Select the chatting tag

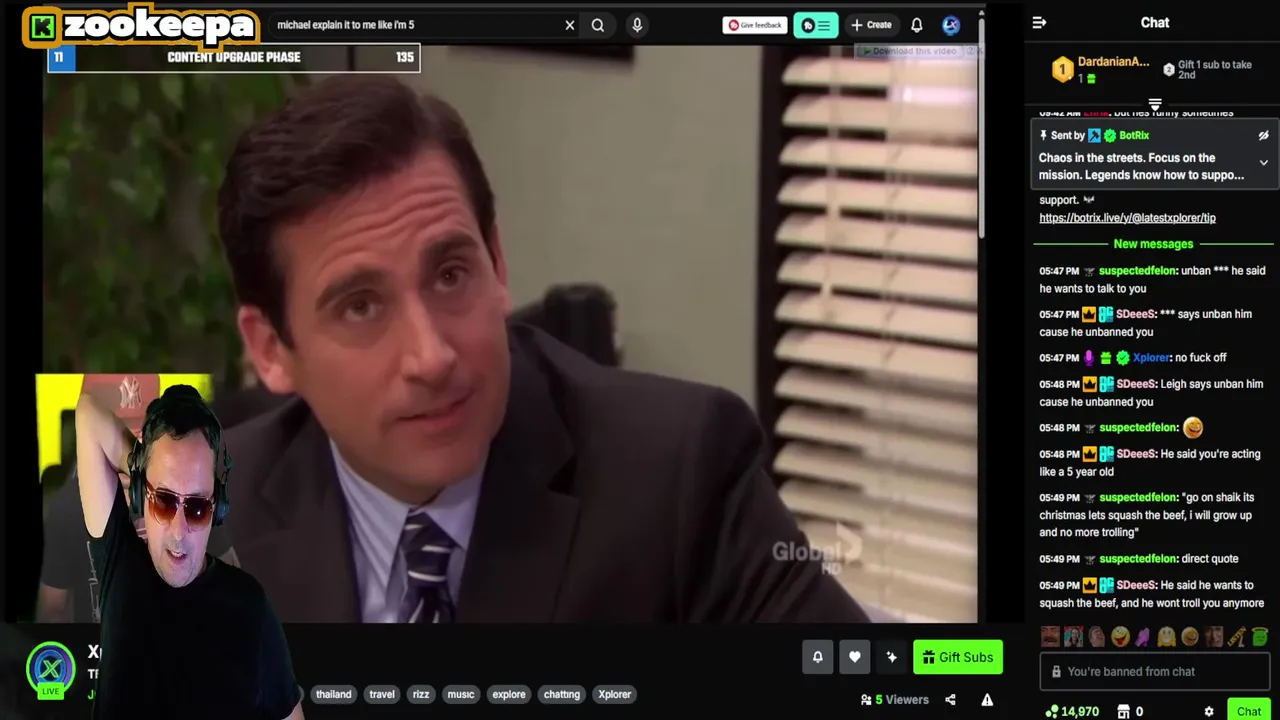pos(562,694)
